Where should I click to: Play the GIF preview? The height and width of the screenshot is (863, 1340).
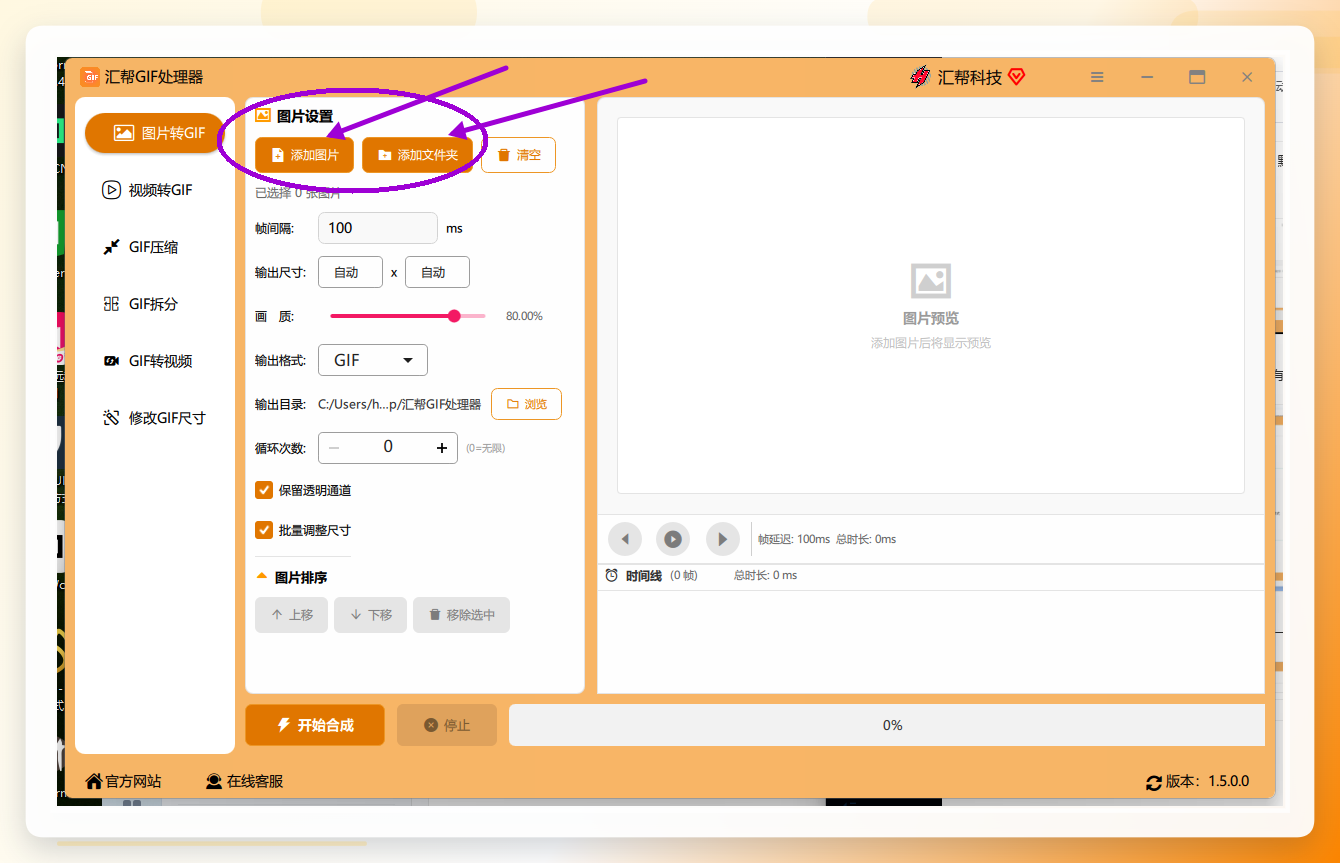click(x=673, y=539)
